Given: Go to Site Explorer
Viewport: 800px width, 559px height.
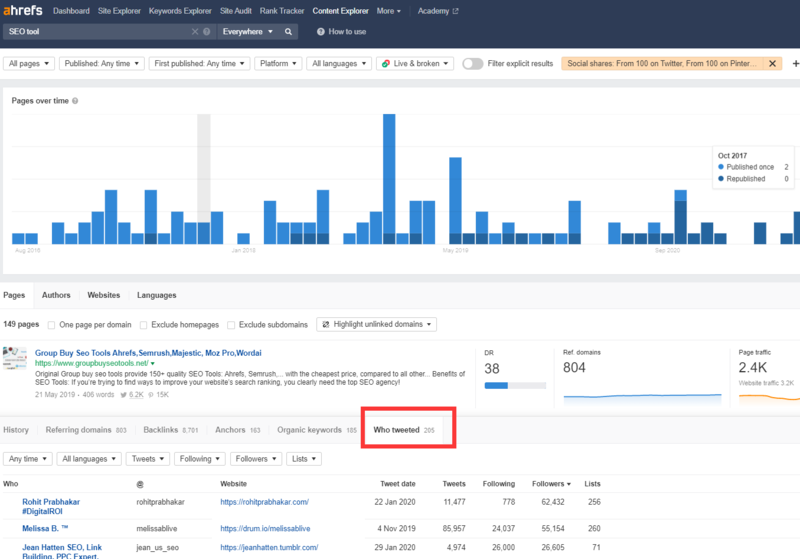Looking at the screenshot, I should click(119, 11).
